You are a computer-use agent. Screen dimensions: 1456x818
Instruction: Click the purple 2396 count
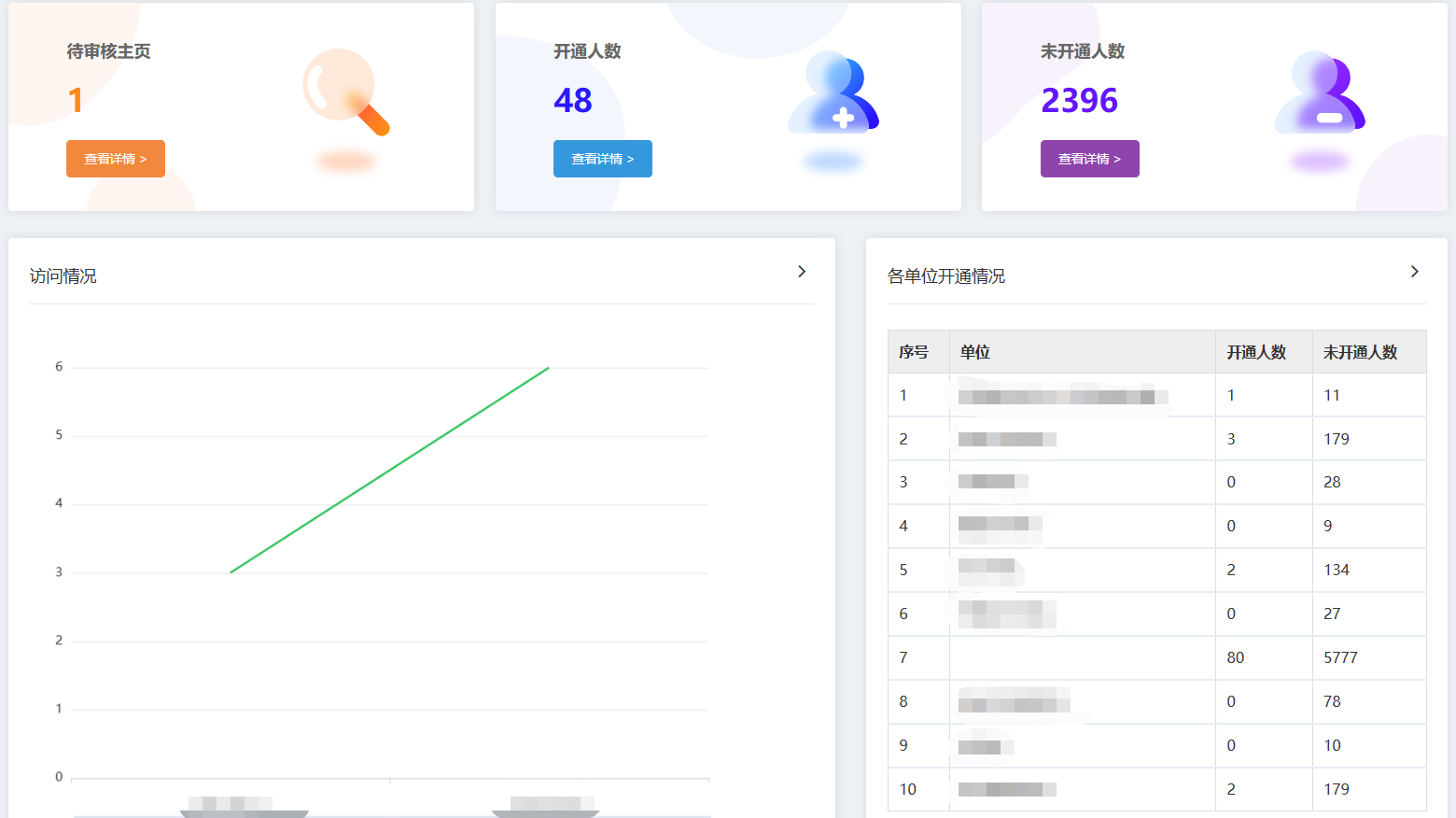tap(1079, 100)
